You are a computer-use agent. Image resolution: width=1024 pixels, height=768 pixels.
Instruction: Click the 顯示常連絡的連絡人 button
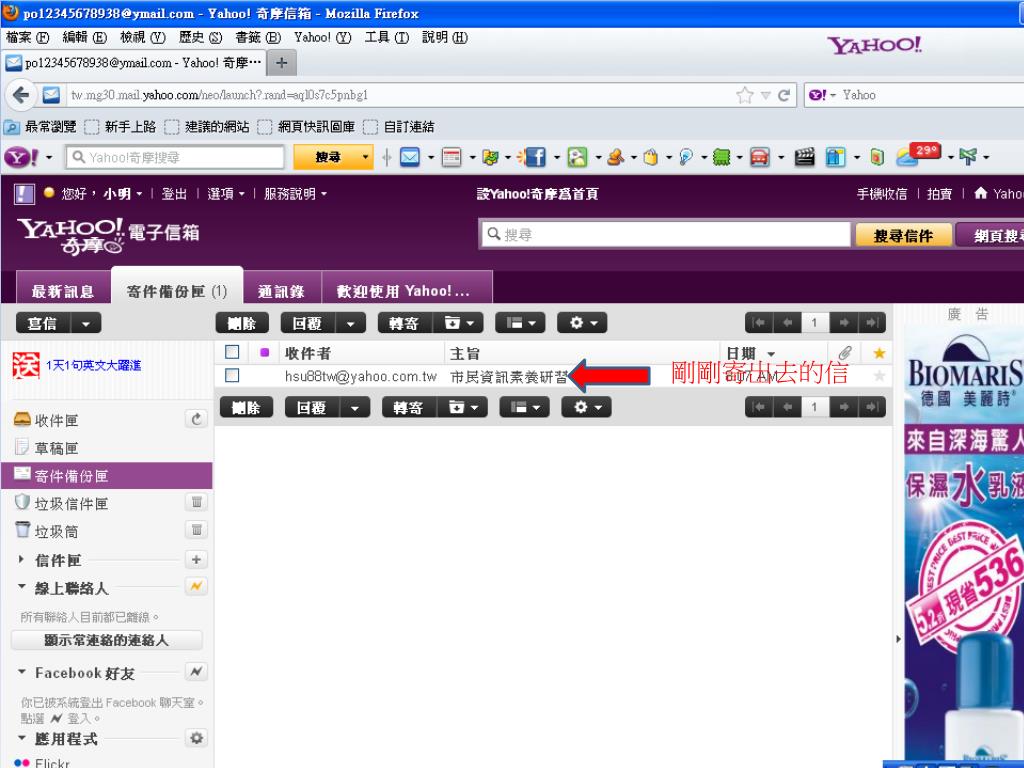click(106, 640)
